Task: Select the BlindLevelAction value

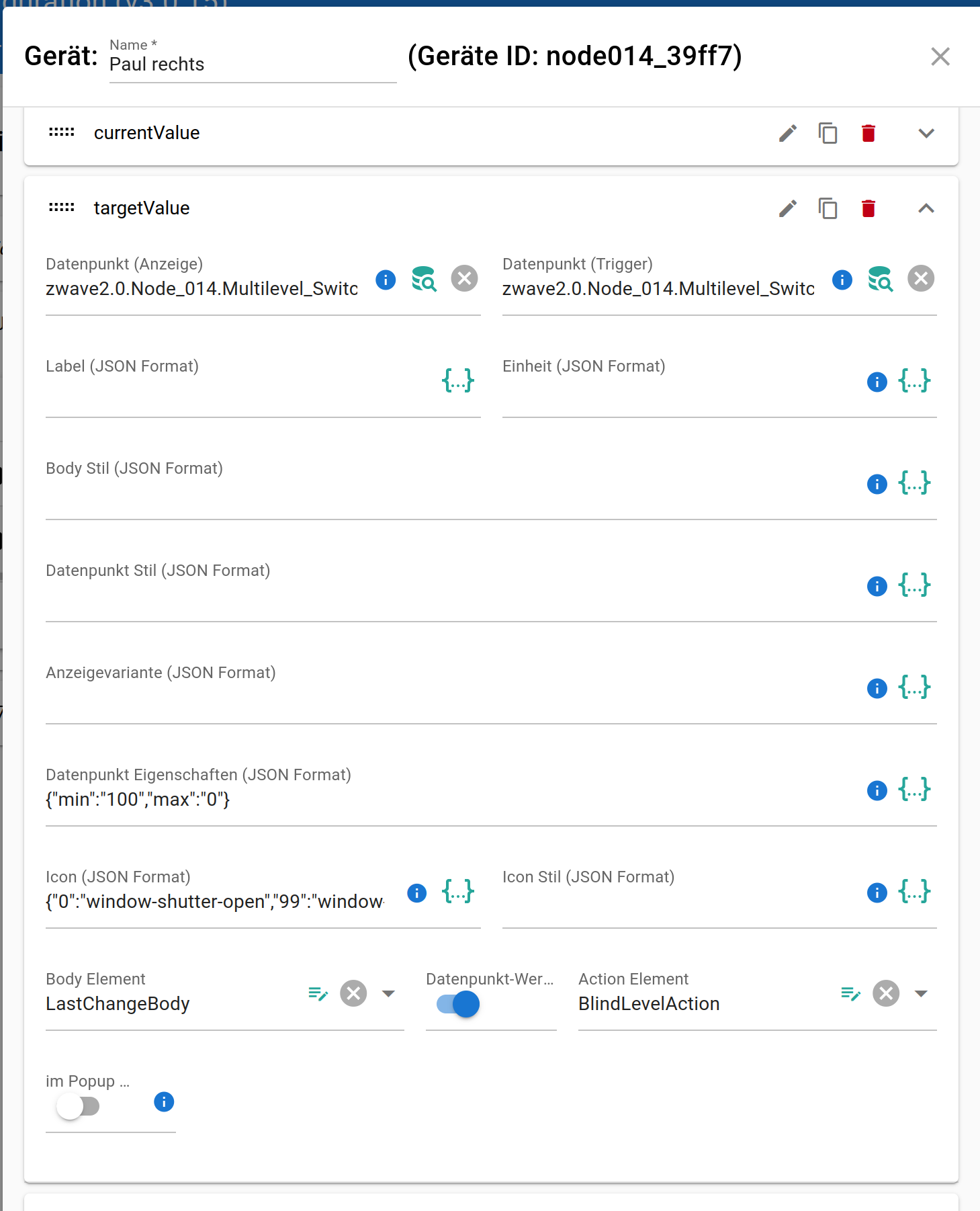Action: tap(649, 1004)
